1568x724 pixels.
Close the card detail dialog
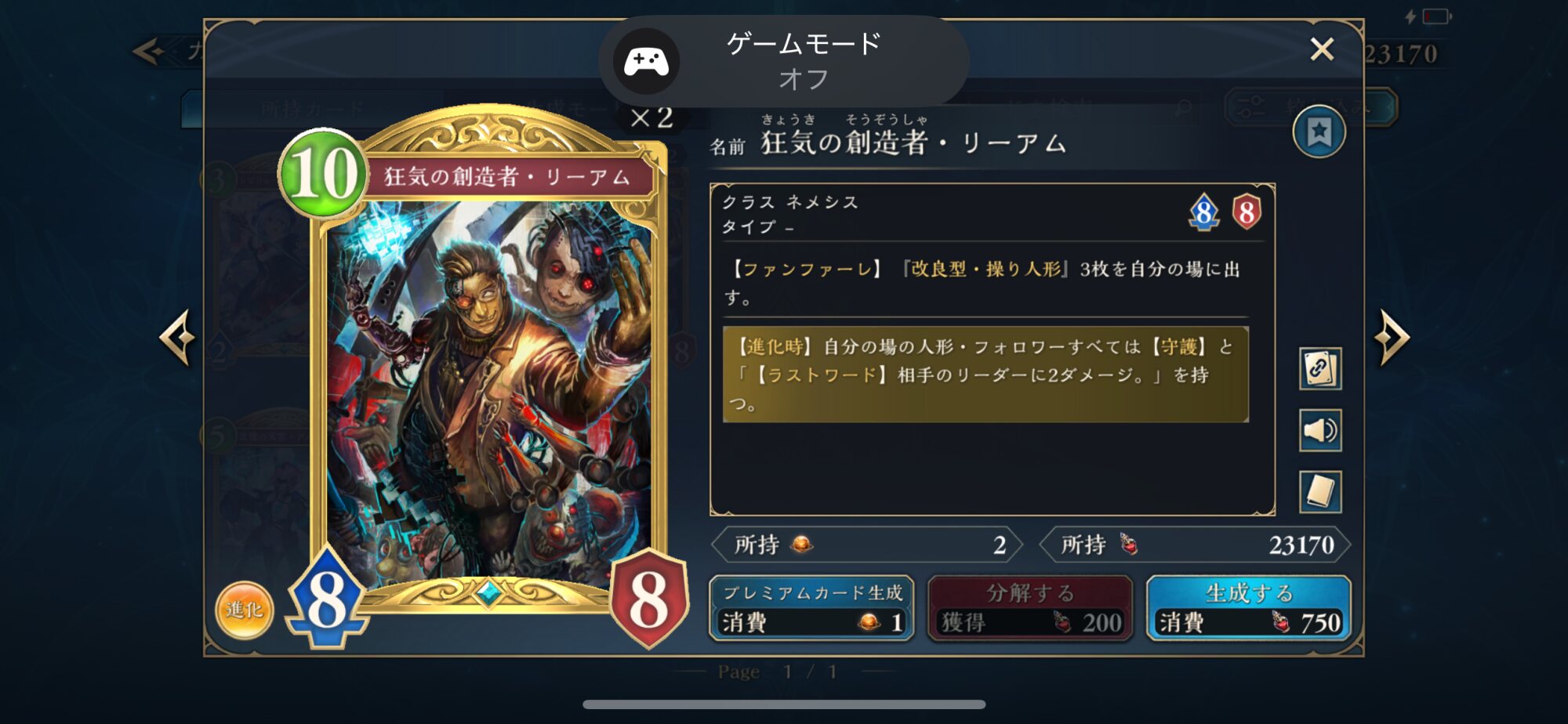point(1322,49)
